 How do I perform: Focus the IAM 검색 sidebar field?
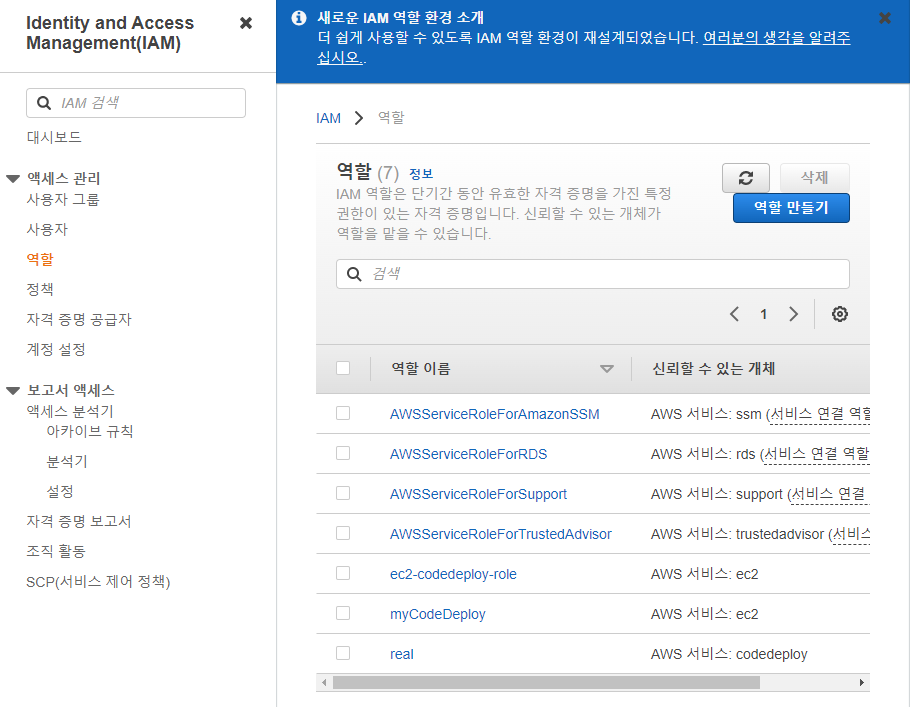point(136,103)
